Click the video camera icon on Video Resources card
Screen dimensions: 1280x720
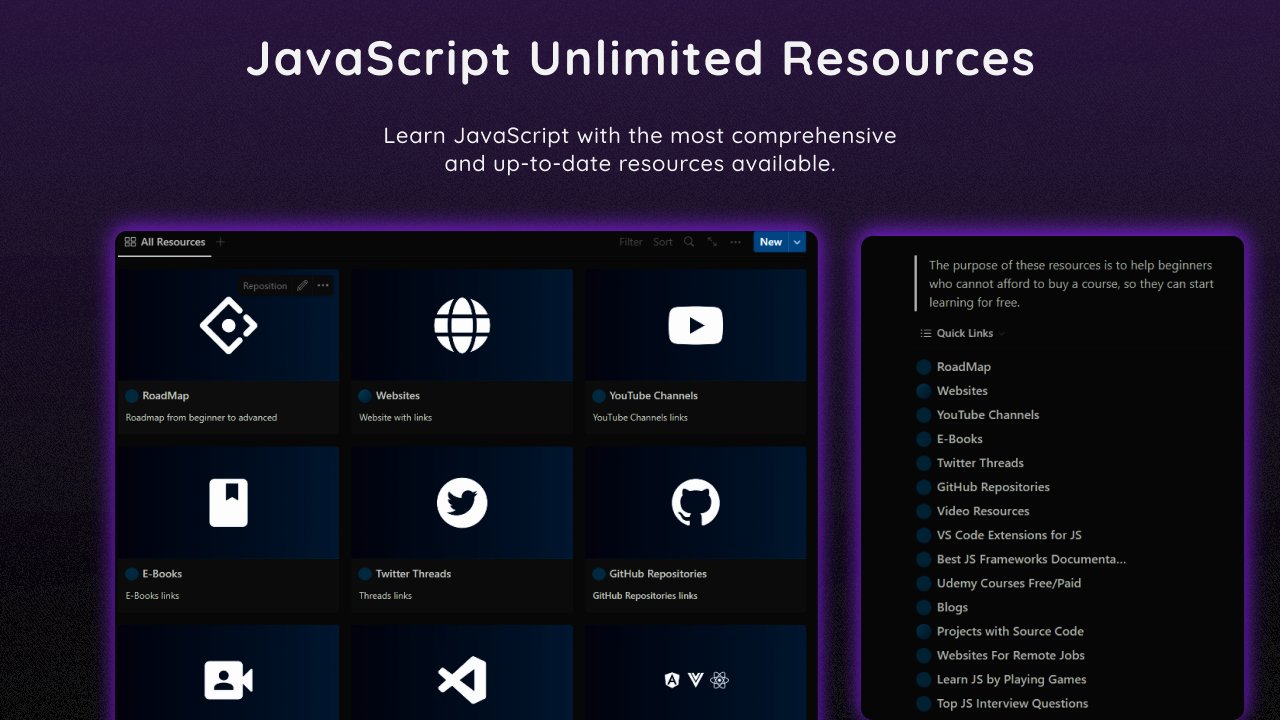point(228,680)
